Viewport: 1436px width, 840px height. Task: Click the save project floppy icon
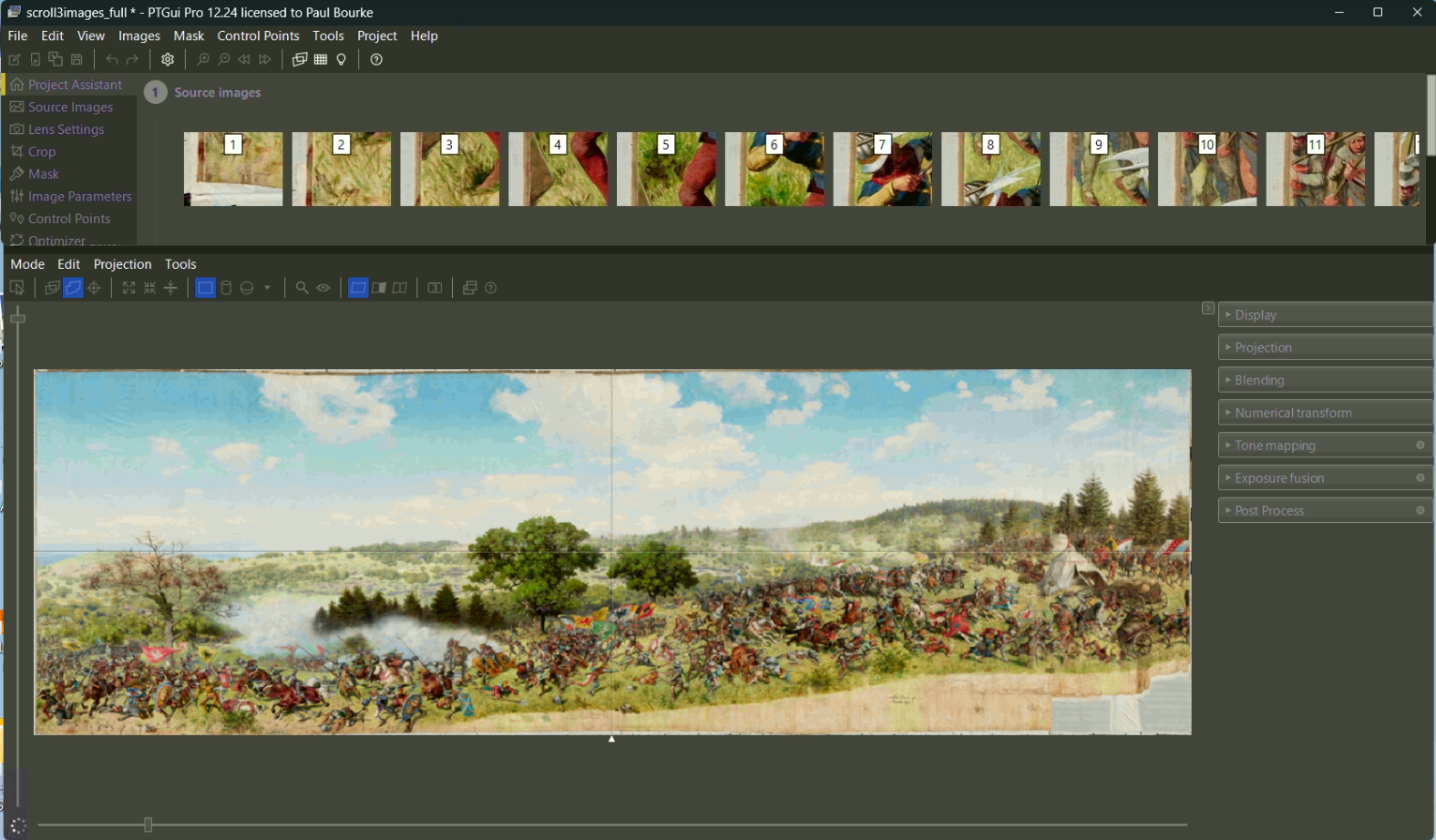coord(77,59)
